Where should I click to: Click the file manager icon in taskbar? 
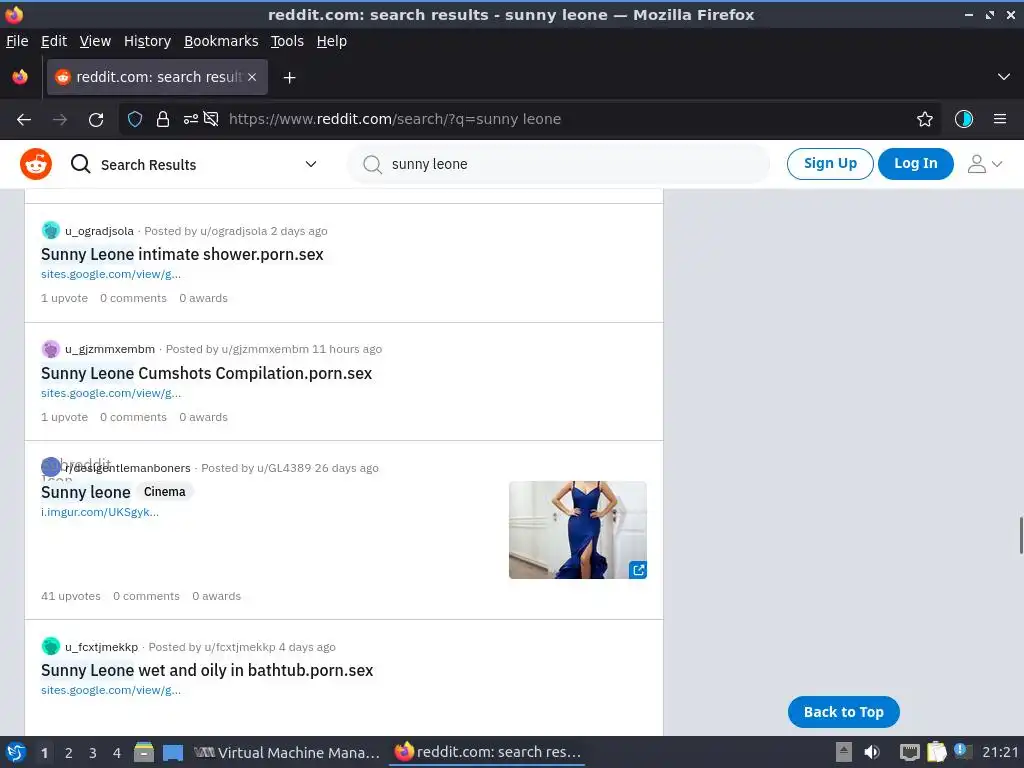click(x=144, y=752)
